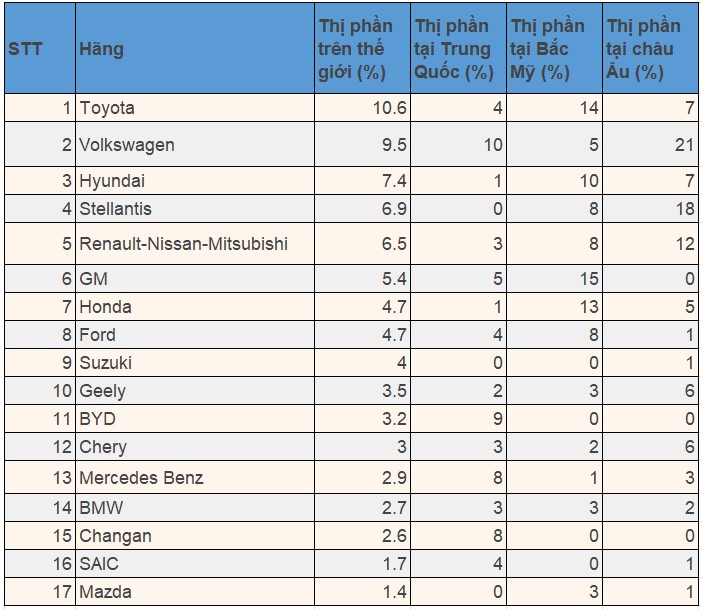Click Volkswagen's 21 Europe share cell
The image size is (701, 609).
650,144
